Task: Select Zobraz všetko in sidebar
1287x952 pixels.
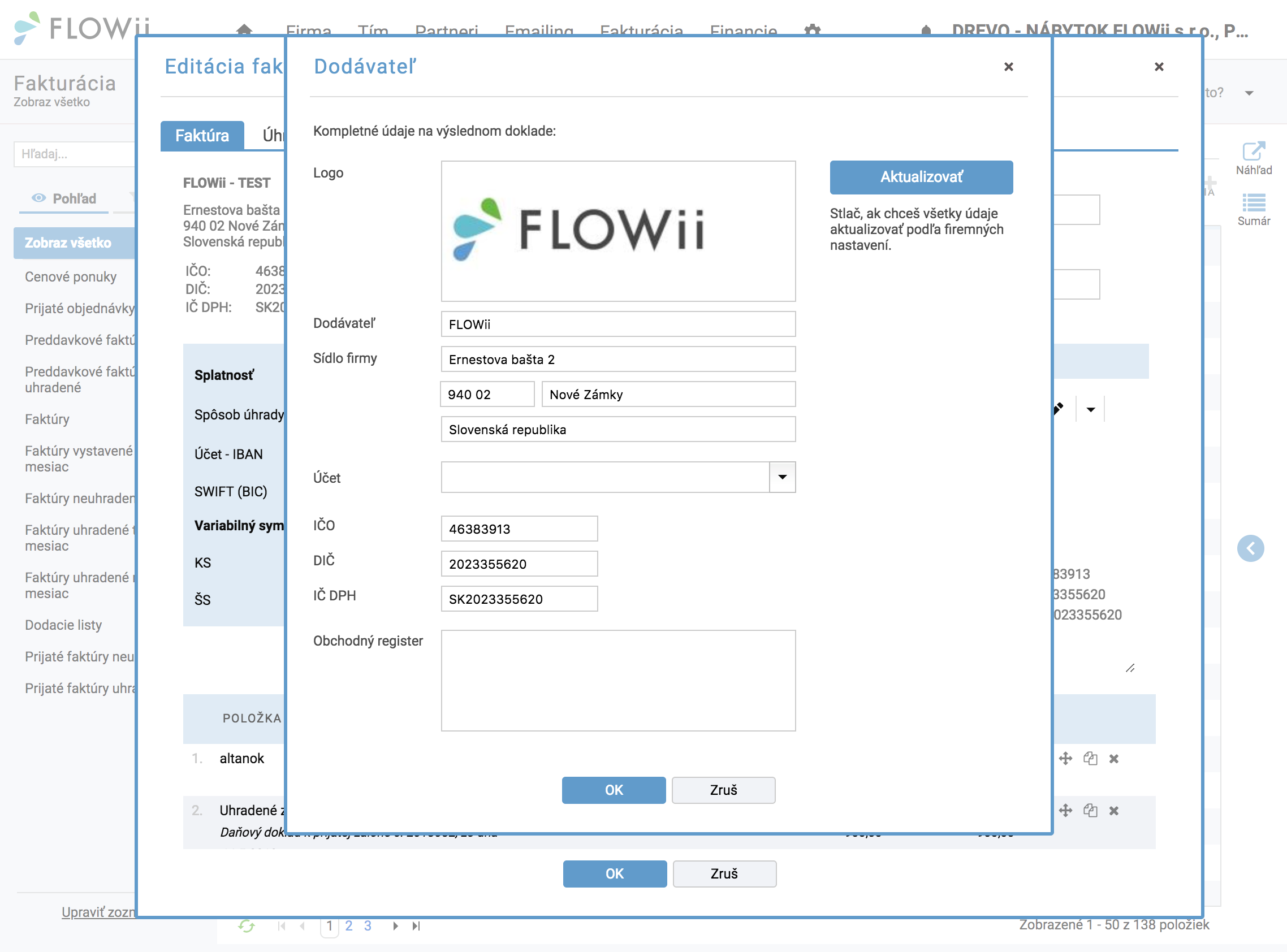Action: [75, 243]
